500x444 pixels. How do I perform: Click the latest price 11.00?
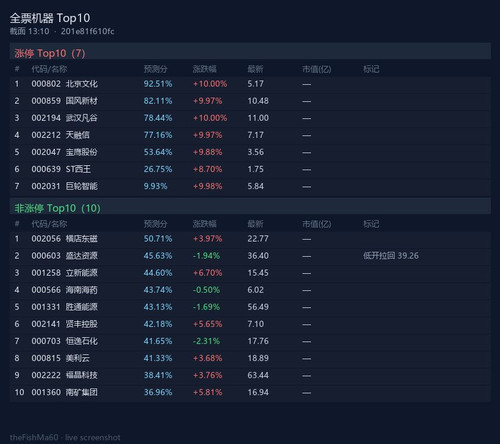point(258,118)
